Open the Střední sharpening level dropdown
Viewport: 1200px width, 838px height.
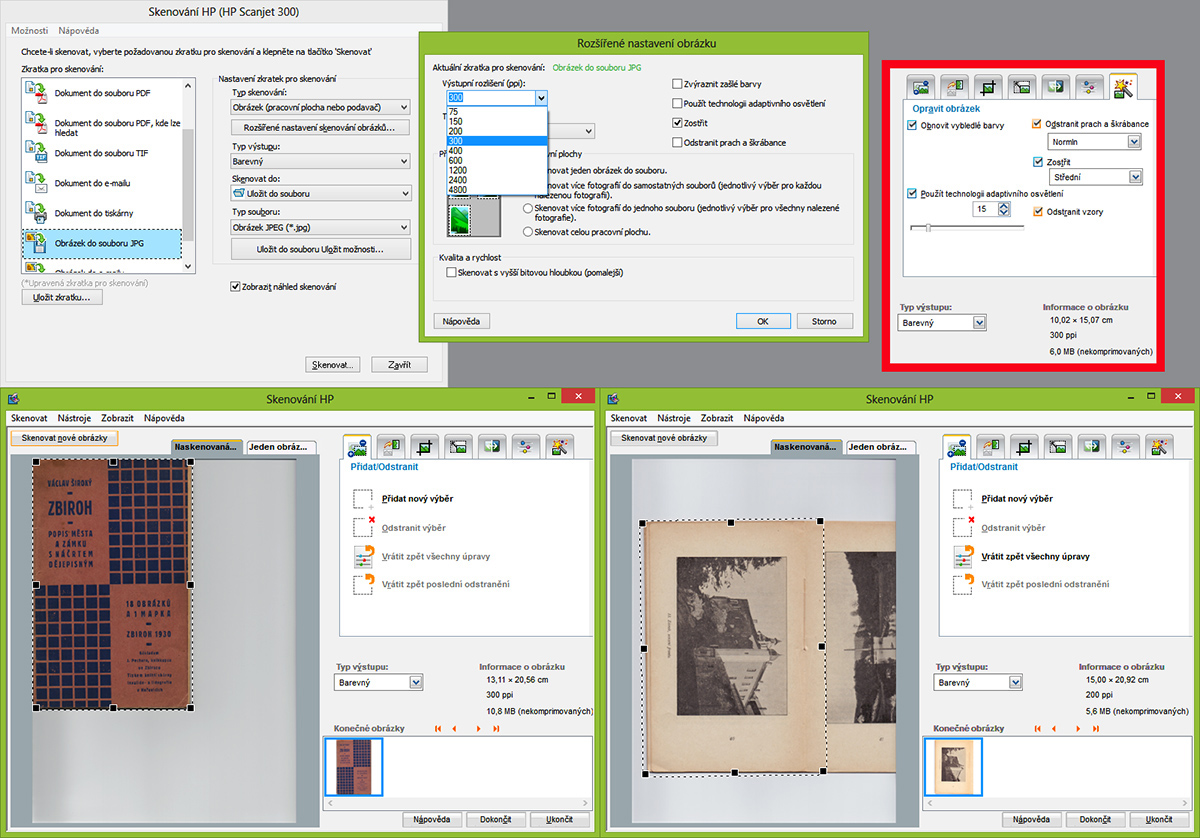click(1094, 177)
